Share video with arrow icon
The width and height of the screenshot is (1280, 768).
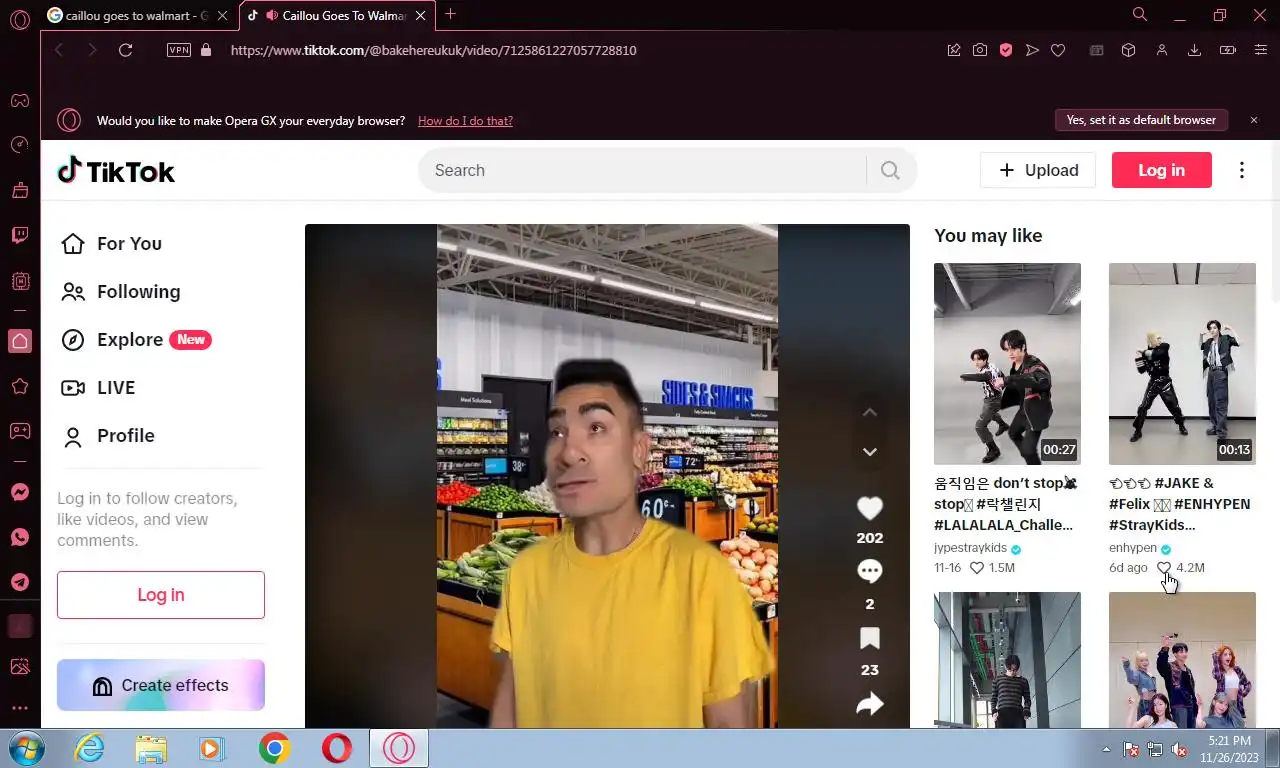[x=870, y=705]
